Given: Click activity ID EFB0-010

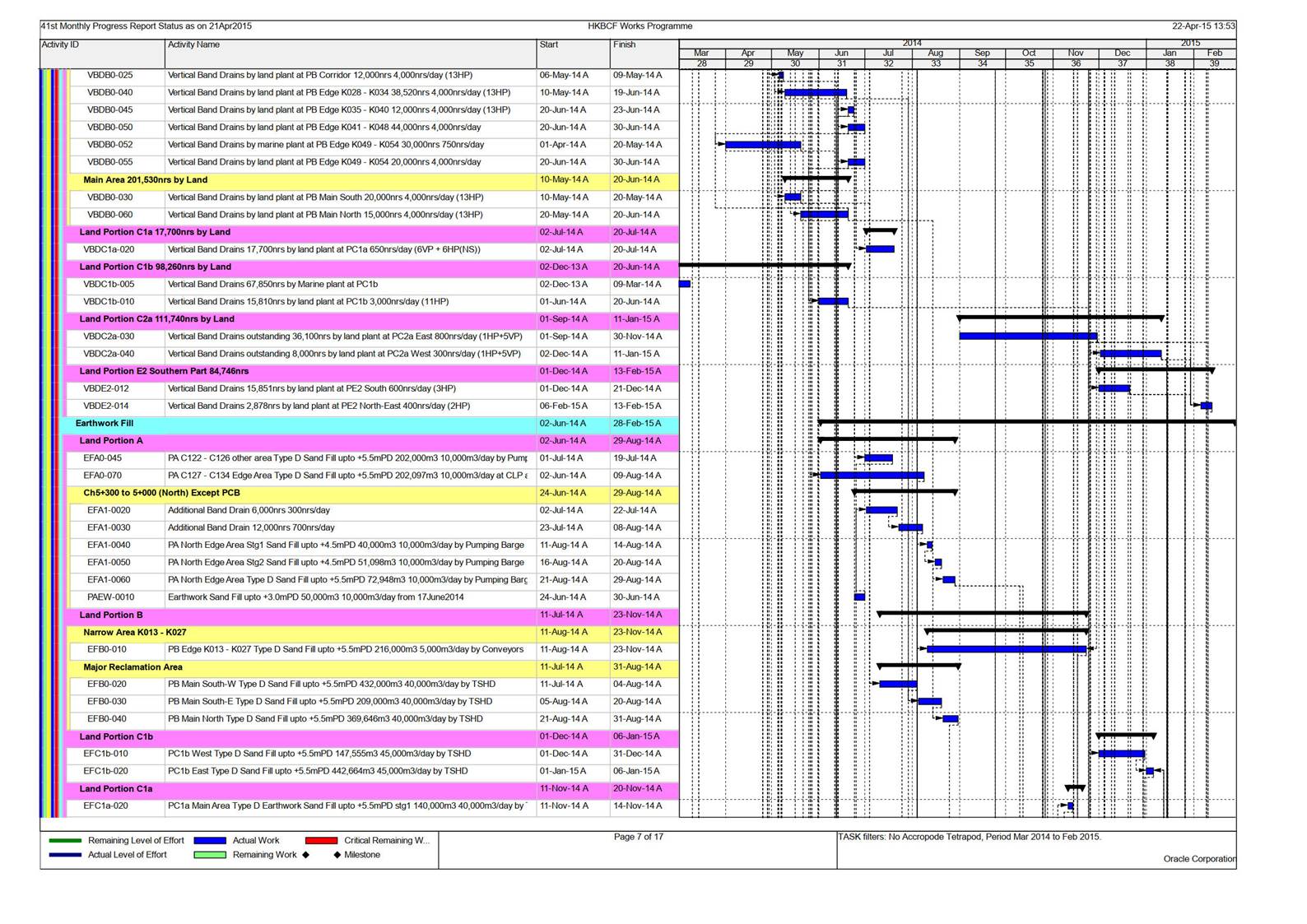Looking at the screenshot, I should pos(107,650).
